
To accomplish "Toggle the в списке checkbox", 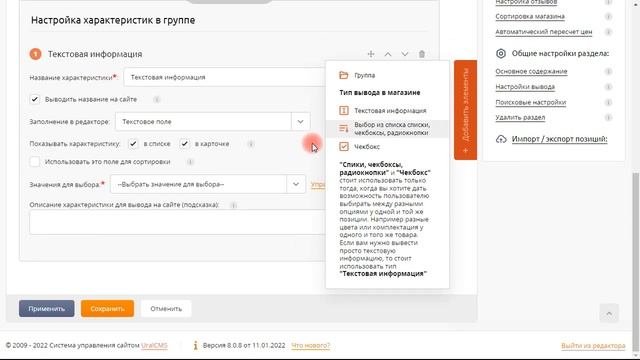I will point(133,144).
